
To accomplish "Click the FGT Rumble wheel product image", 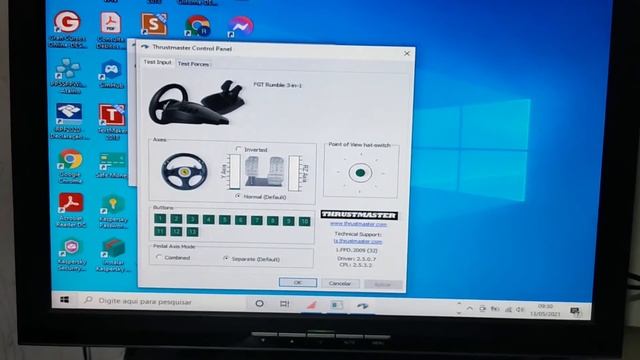I will click(x=198, y=102).
